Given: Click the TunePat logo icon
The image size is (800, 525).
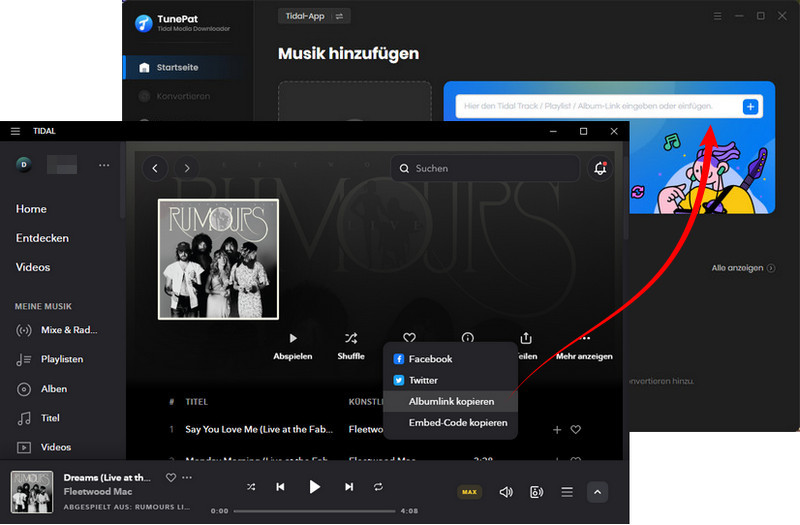Looking at the screenshot, I should click(143, 23).
